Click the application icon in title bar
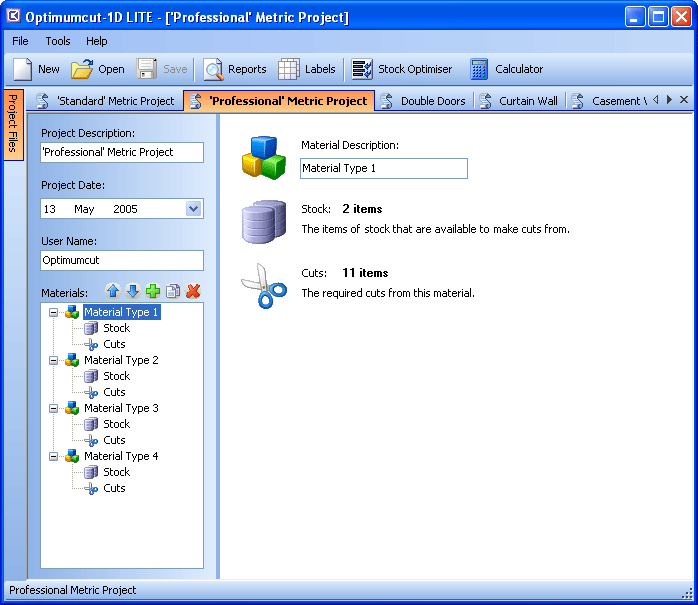Viewport: 698px width, 605px height. [13, 16]
